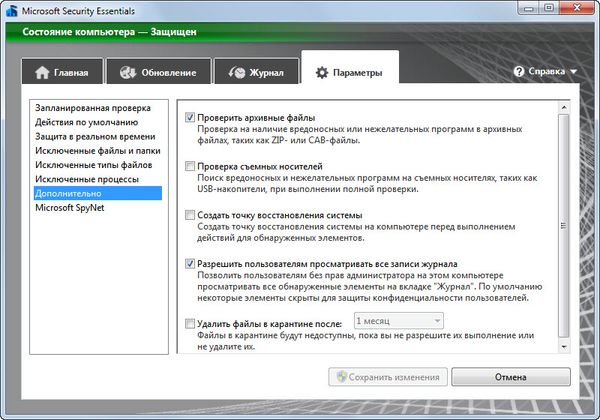
Task: Enable Удалить файлы в карантине после
Action: pyautogui.click(x=190, y=324)
